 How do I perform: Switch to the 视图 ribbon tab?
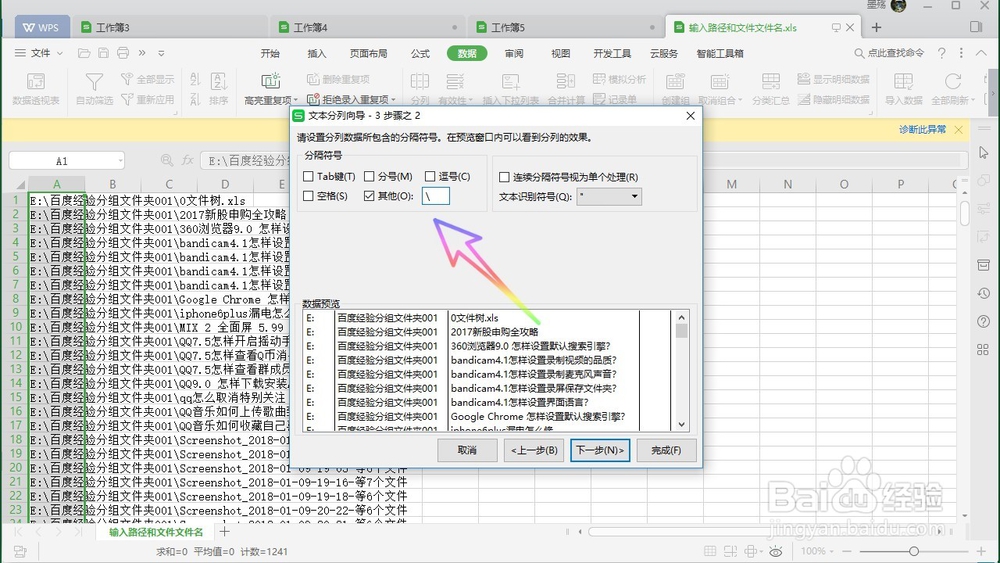point(561,54)
